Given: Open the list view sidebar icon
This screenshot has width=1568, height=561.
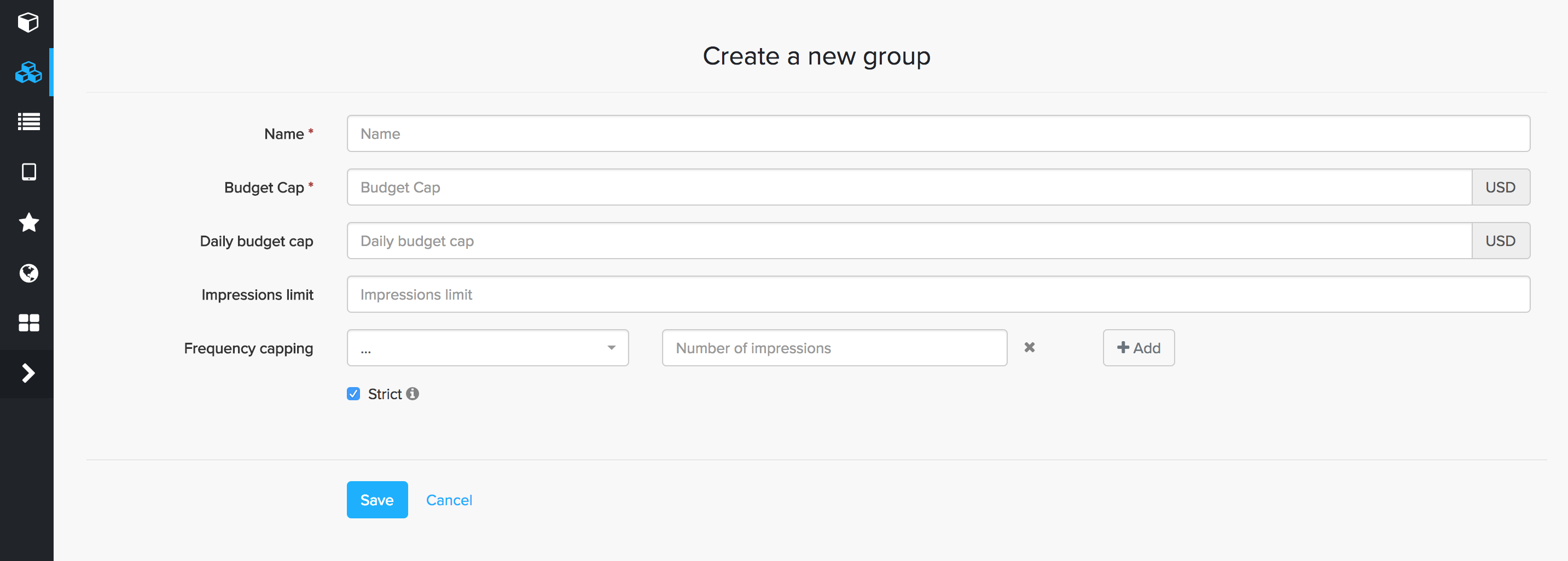Looking at the screenshot, I should point(28,122).
